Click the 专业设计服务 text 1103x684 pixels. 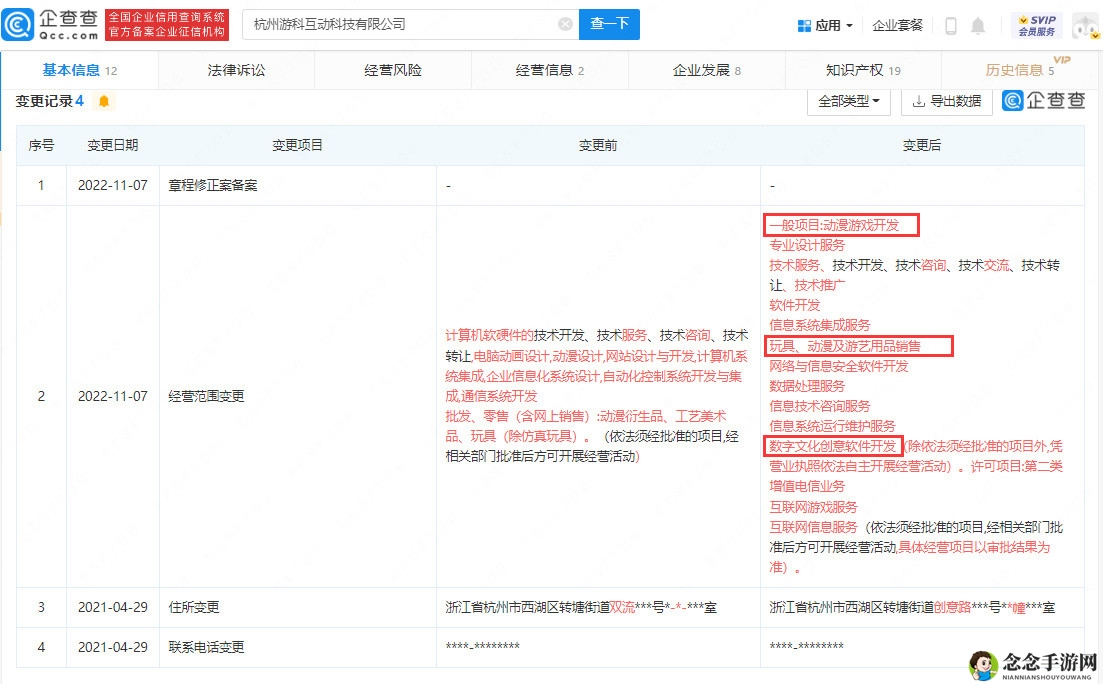(807, 246)
